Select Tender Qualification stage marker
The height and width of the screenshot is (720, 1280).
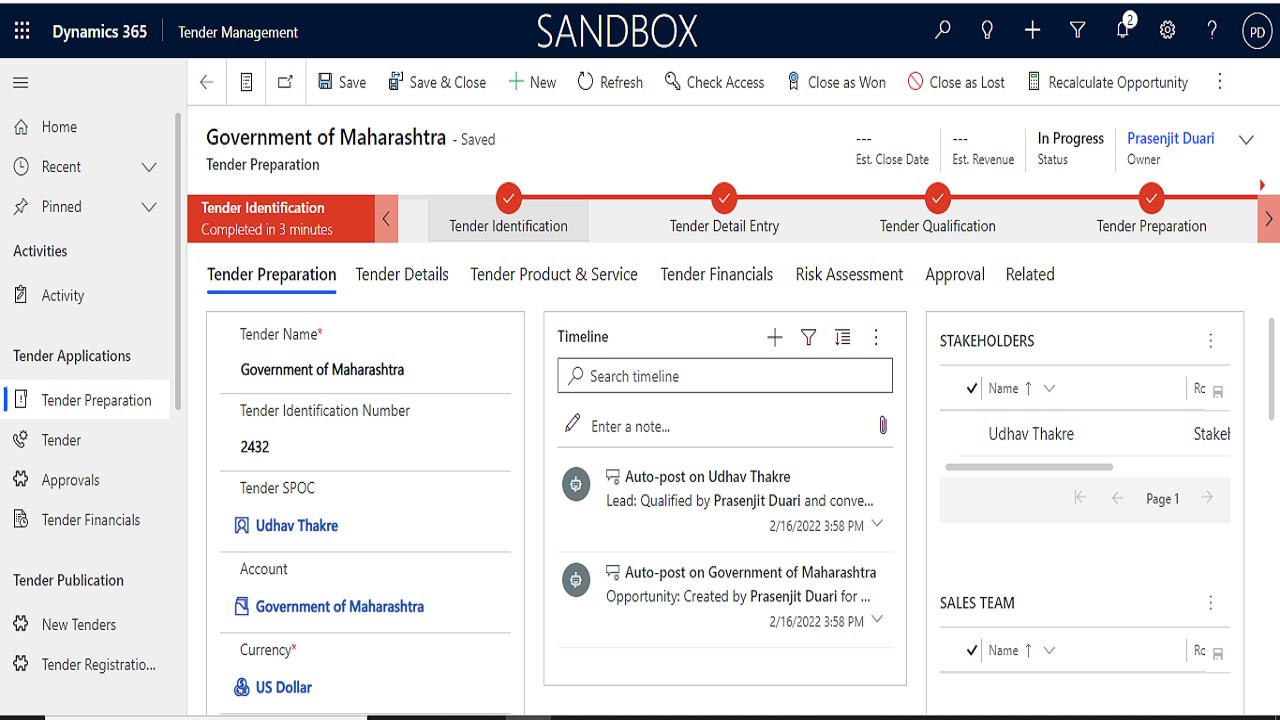tap(937, 197)
